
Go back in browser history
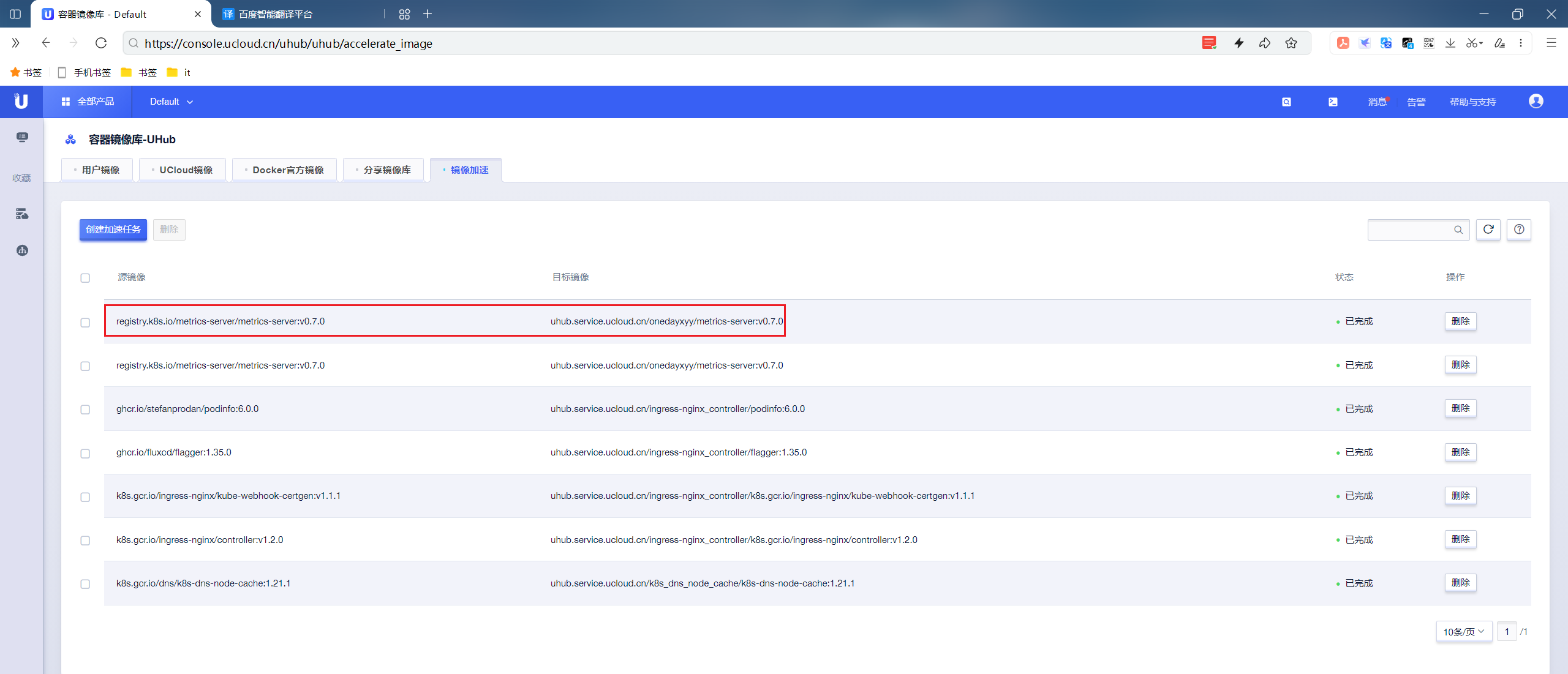click(46, 43)
